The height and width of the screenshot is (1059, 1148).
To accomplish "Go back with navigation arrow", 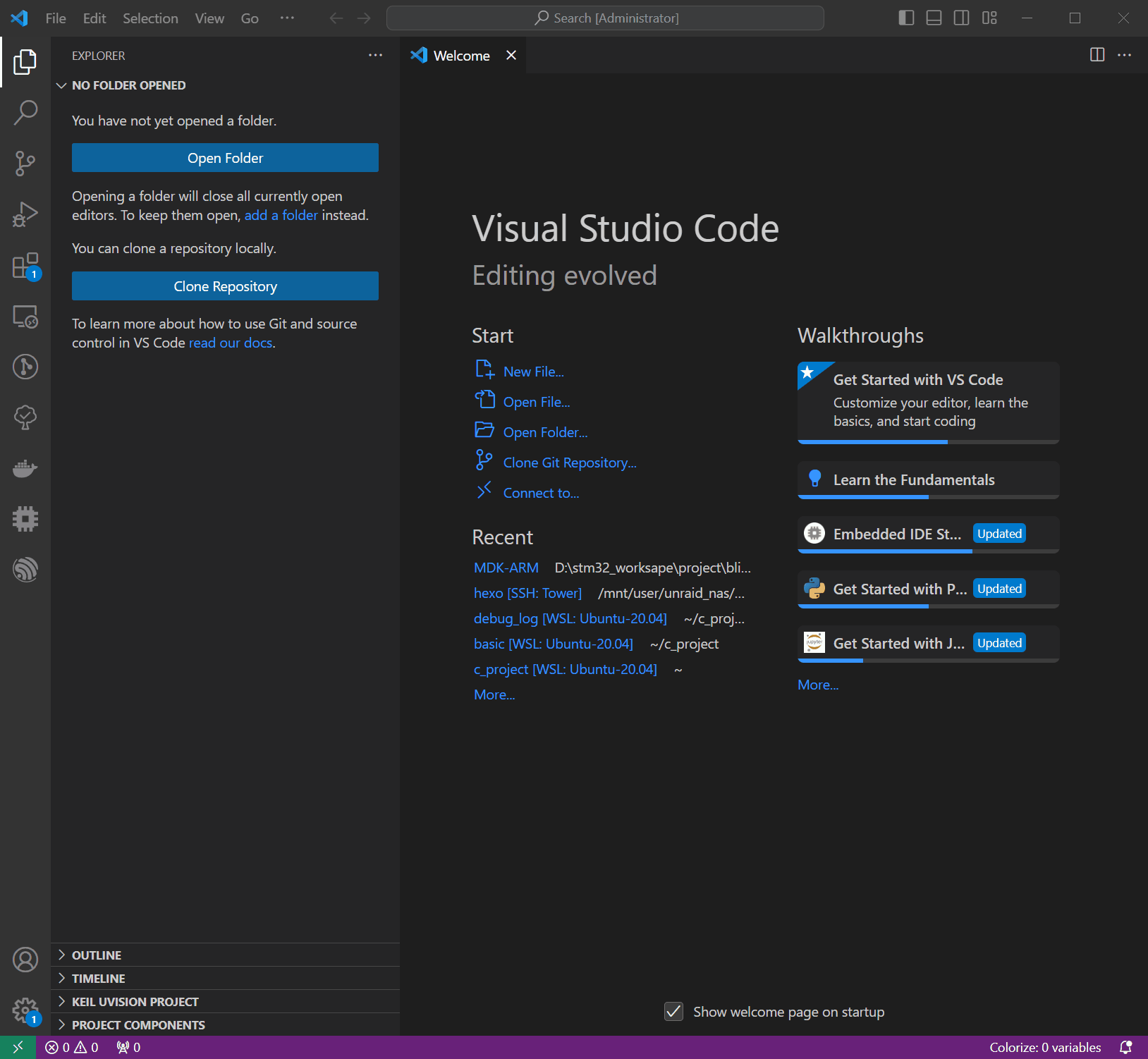I will pyautogui.click(x=336, y=18).
